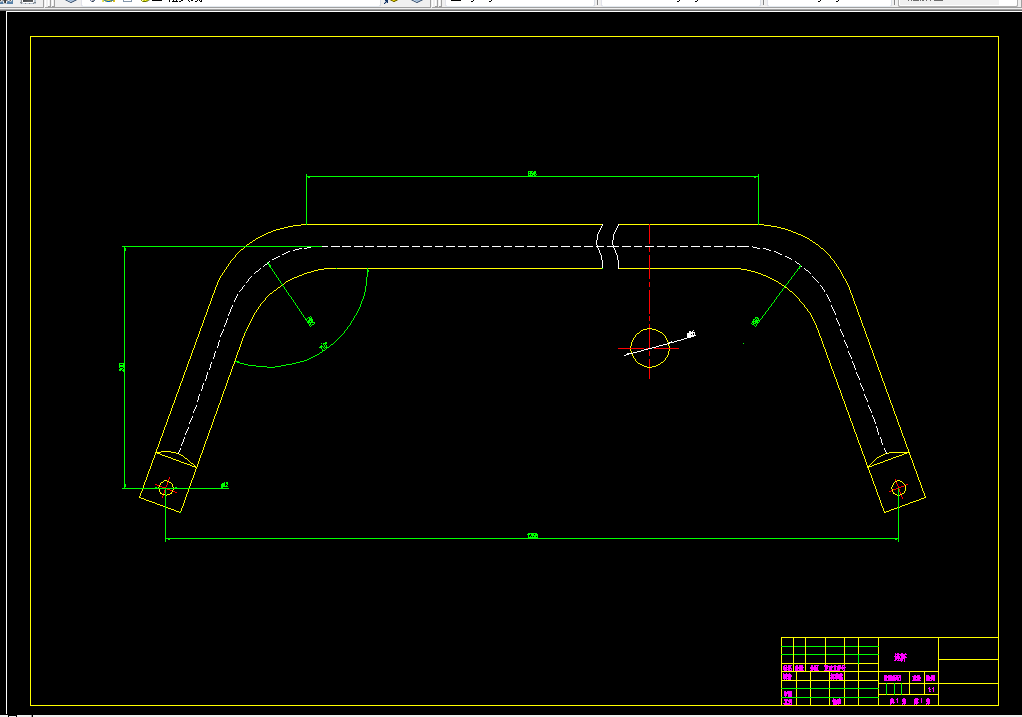Viewport: 1022px width, 717px height.
Task: Click the right bend radius dimension leader
Action: point(779,293)
